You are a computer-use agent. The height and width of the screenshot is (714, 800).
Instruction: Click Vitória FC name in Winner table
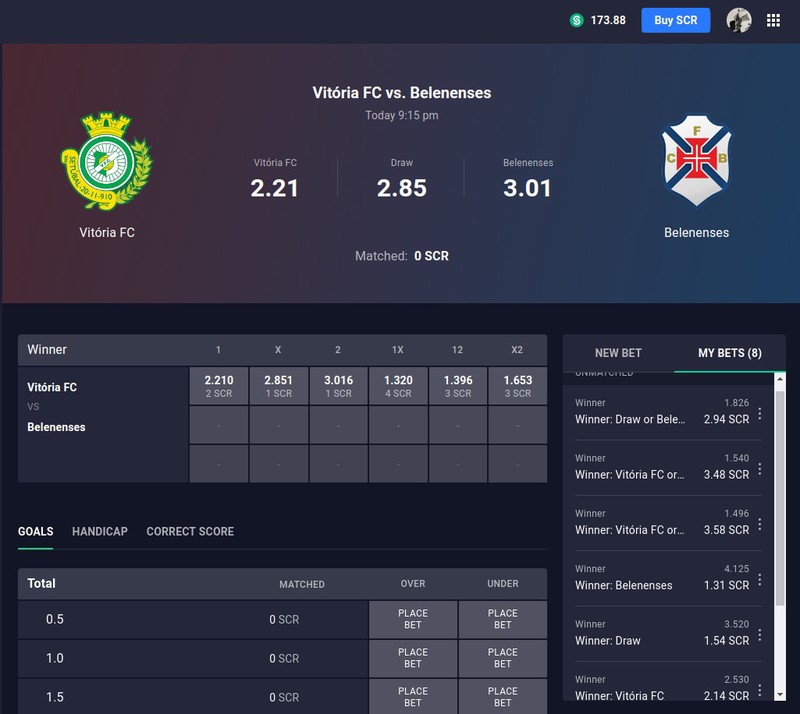[x=52, y=387]
